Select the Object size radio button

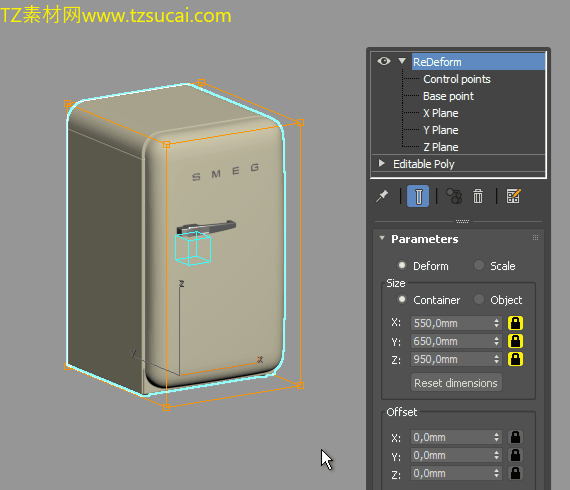(479, 300)
